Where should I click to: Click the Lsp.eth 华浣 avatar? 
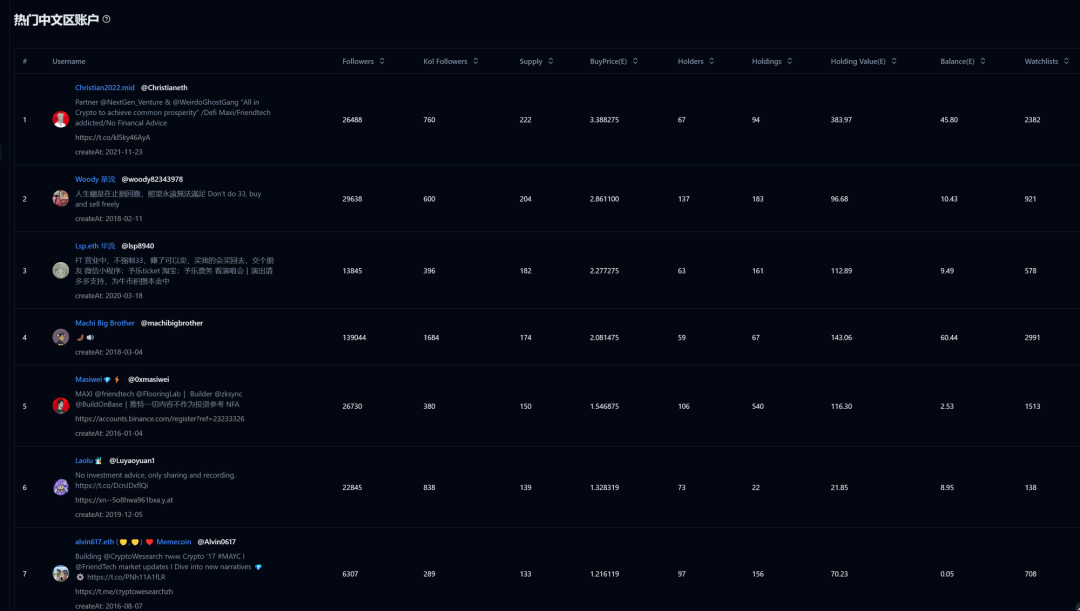[x=60, y=270]
